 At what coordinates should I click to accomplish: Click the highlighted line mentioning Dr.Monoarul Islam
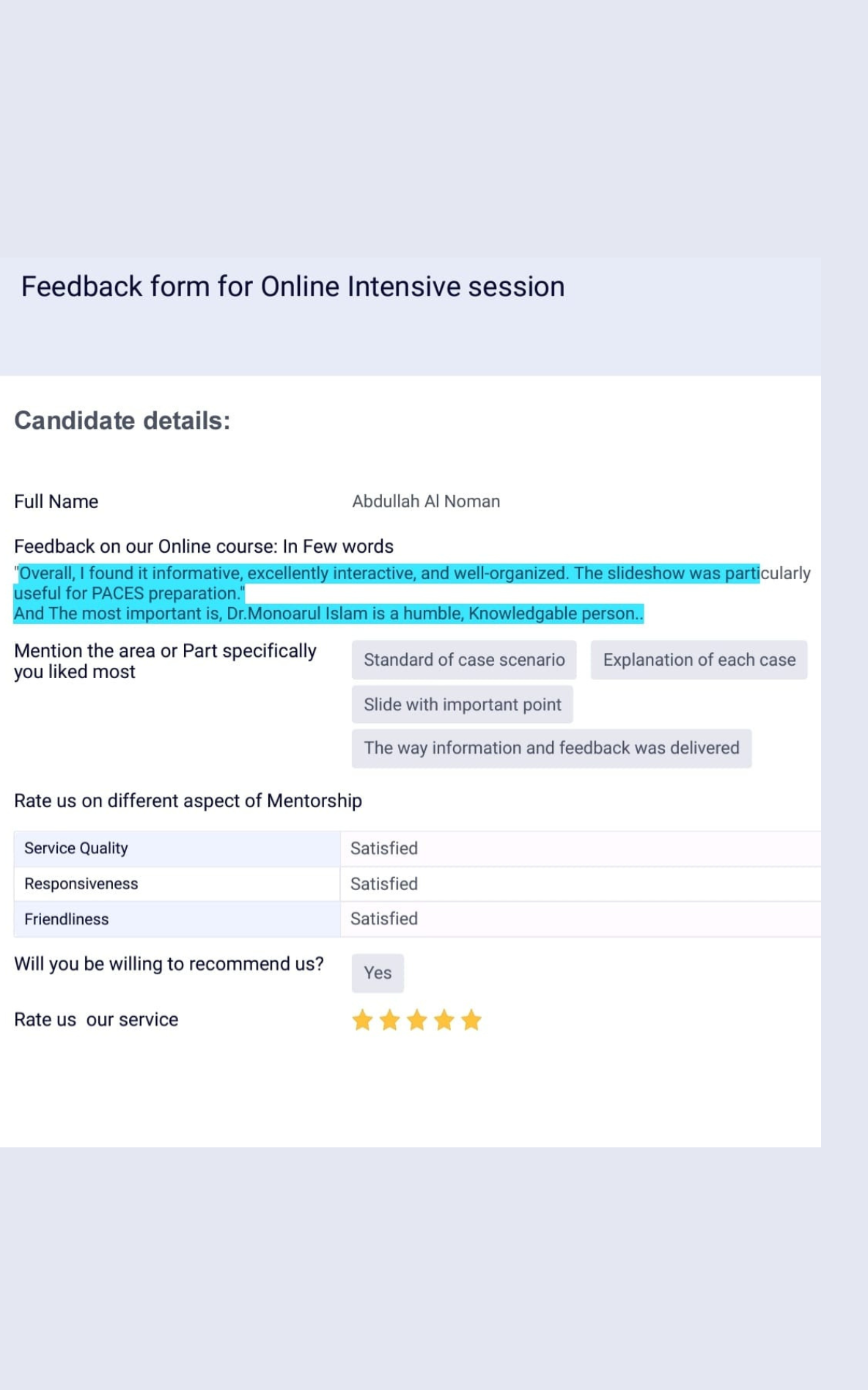click(x=328, y=614)
